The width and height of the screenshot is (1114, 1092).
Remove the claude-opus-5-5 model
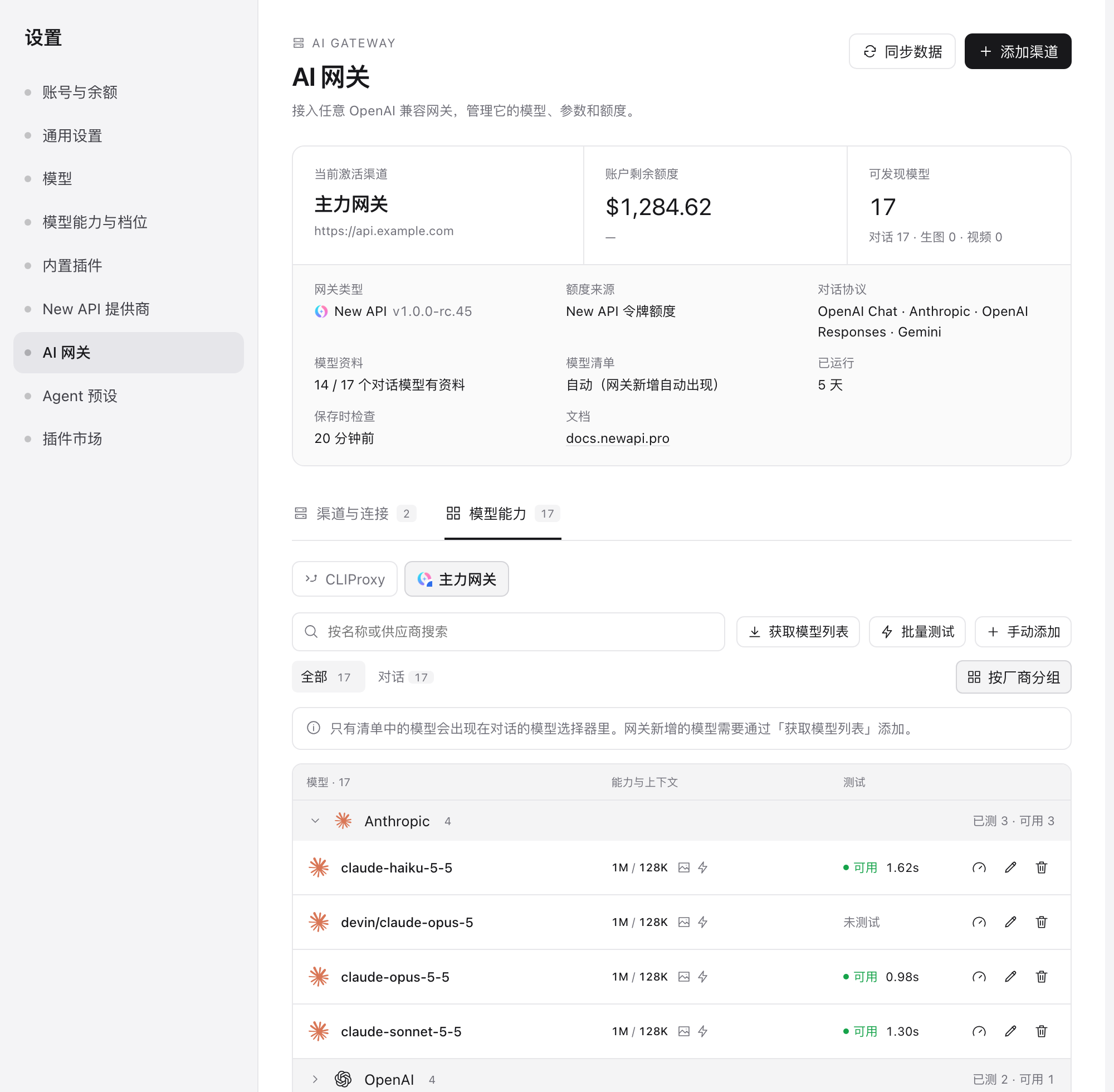[x=1041, y=977]
